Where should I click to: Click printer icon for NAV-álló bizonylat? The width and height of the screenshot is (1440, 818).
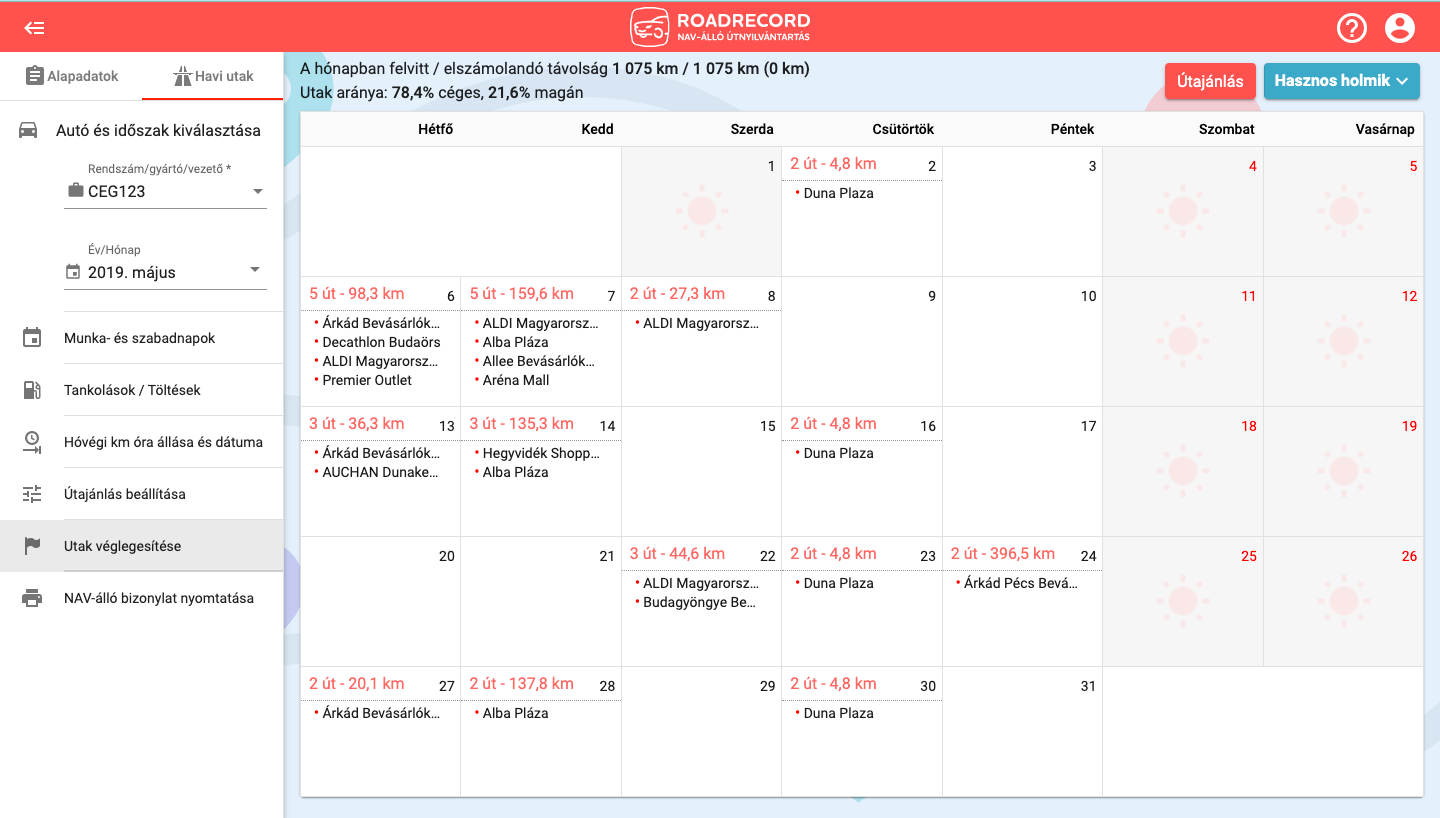tap(32, 598)
